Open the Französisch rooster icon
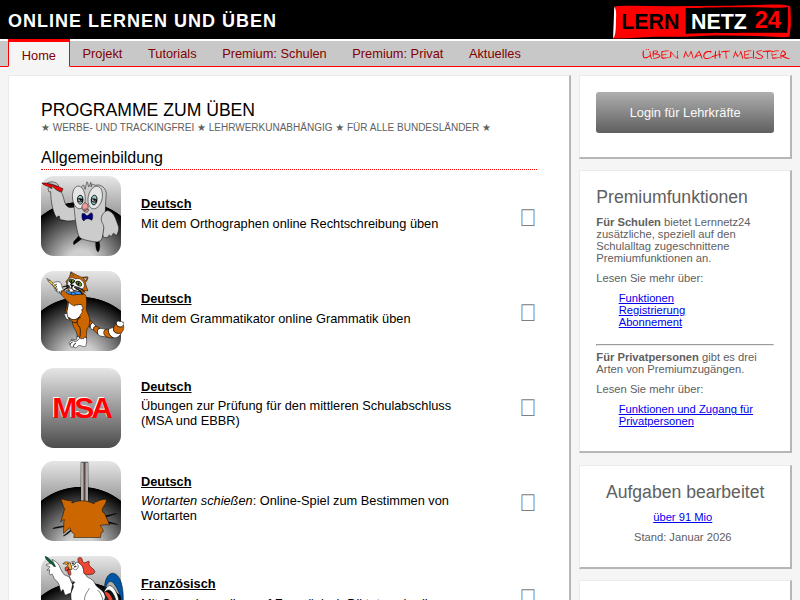 tap(81, 578)
